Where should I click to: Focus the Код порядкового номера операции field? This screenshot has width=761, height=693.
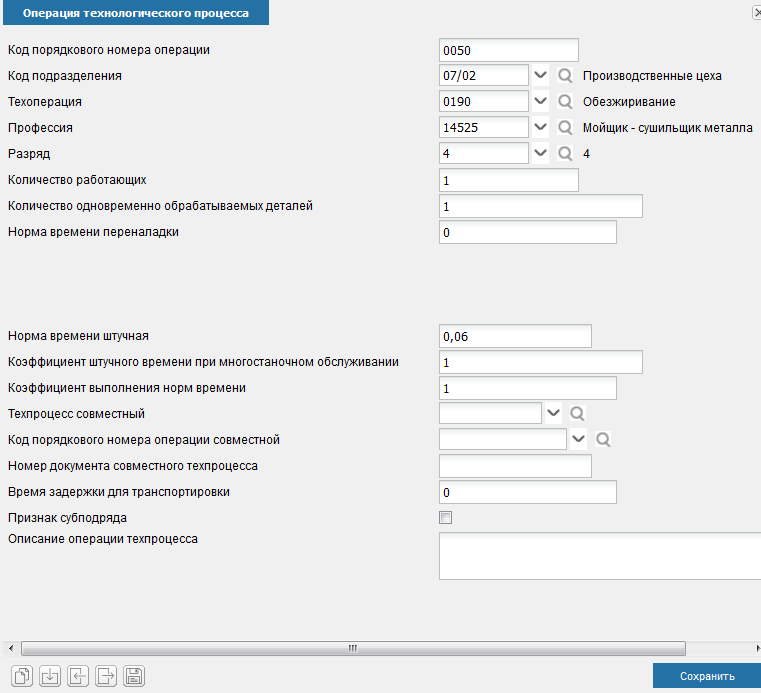[509, 50]
